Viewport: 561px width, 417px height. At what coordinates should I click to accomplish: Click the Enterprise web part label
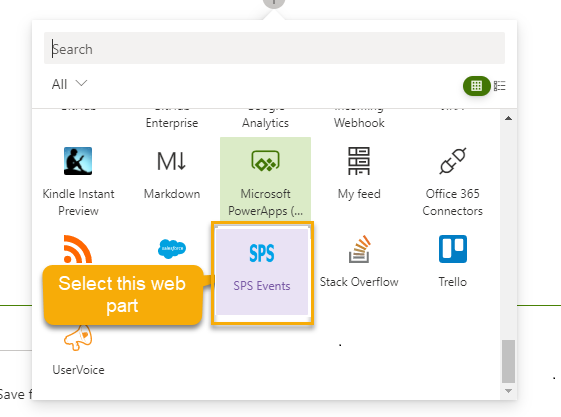(x=172, y=123)
